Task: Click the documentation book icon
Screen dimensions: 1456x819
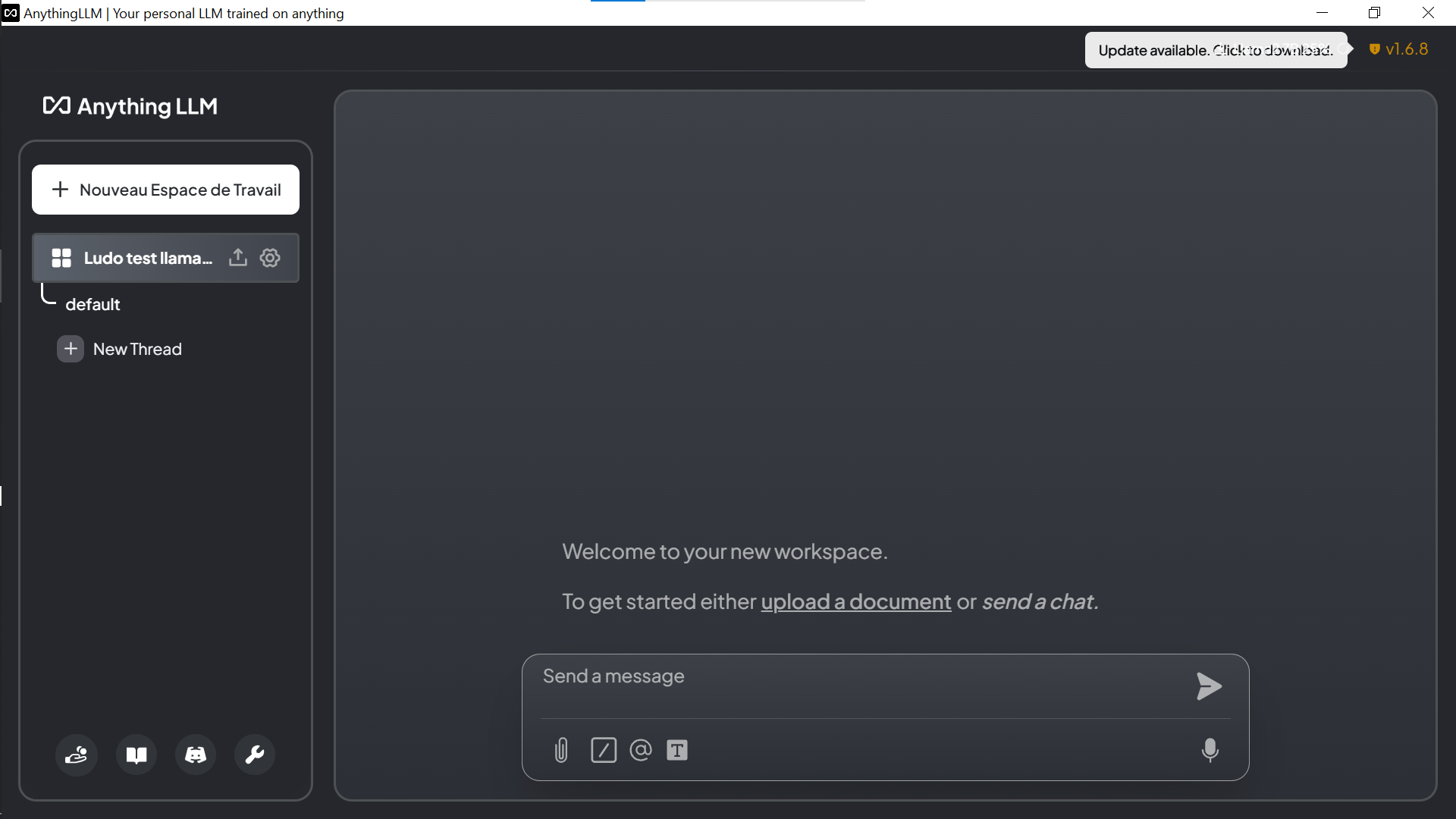Action: 136,755
